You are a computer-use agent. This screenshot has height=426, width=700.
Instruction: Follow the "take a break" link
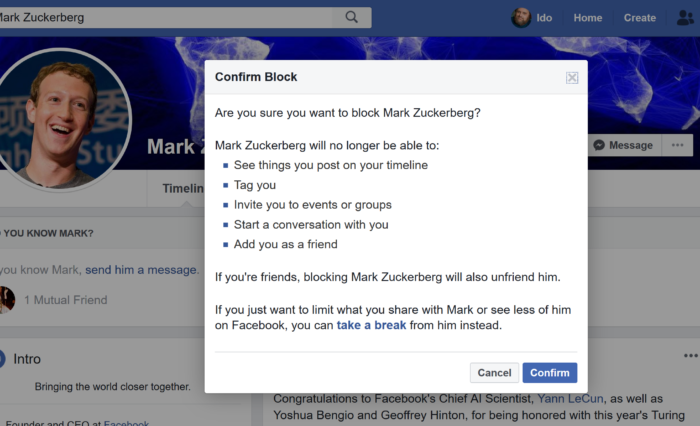tap(371, 326)
